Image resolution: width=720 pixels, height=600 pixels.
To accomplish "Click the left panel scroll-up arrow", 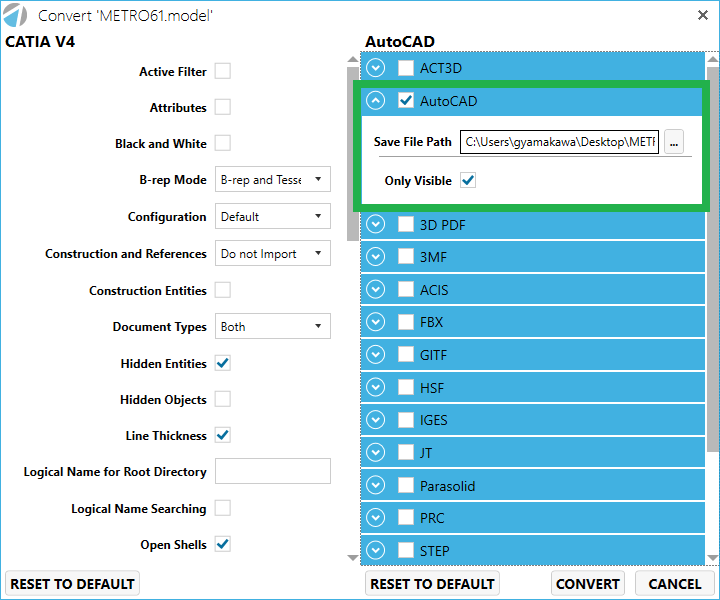I will tap(353, 59).
